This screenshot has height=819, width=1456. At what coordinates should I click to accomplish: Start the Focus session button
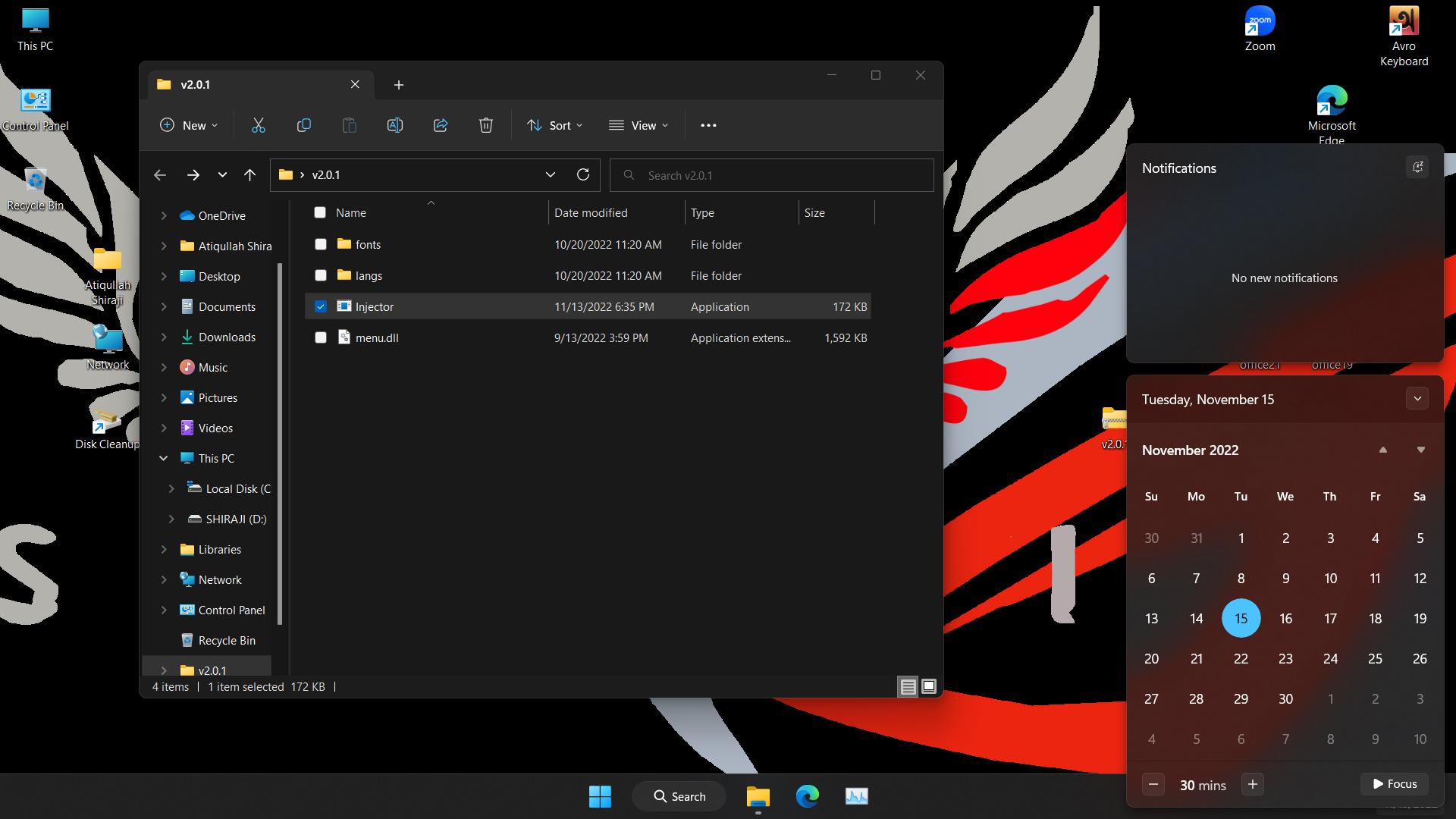pos(1394,784)
